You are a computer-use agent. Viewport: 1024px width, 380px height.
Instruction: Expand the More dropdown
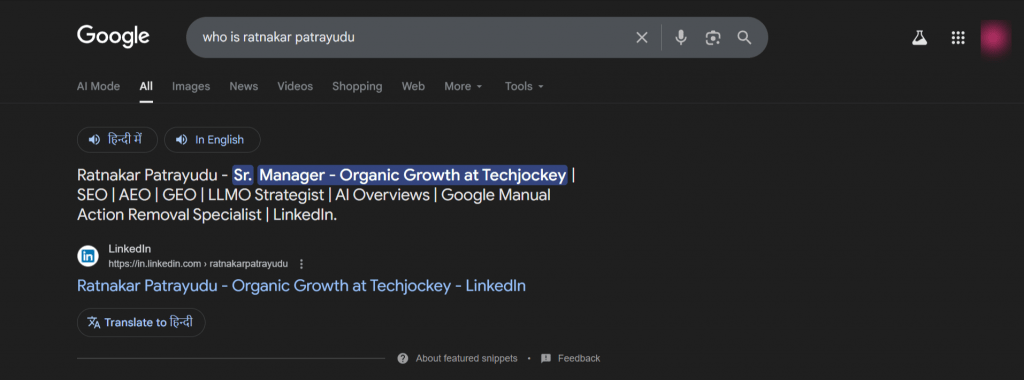coord(464,86)
